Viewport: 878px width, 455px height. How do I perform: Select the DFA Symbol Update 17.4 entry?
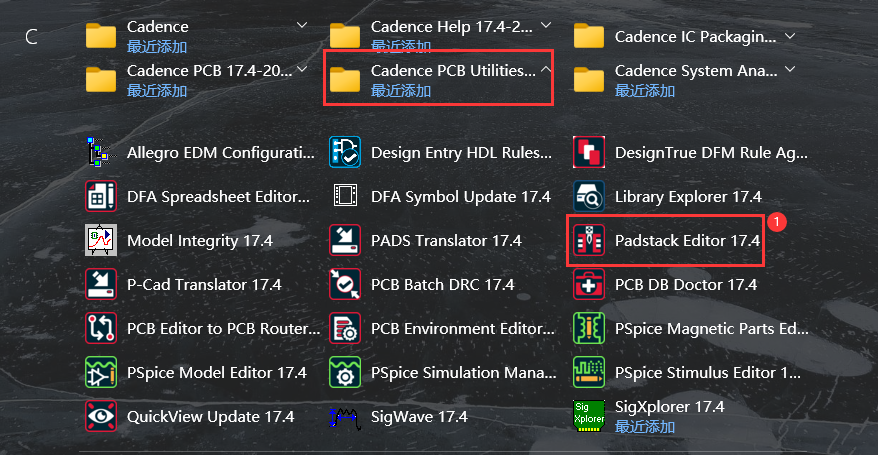point(440,196)
